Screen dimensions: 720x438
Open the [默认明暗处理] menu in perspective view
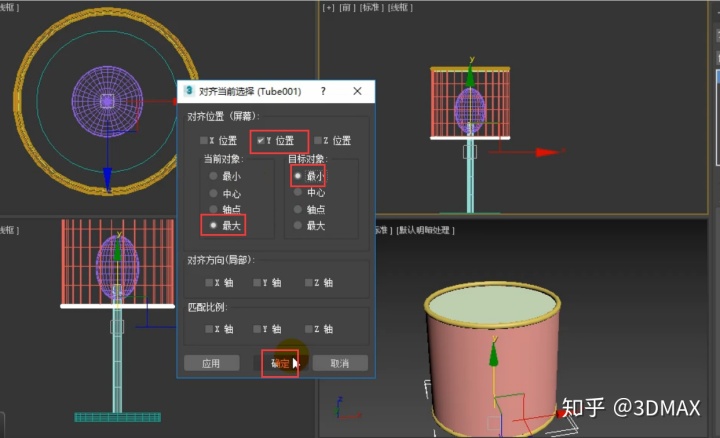point(426,230)
